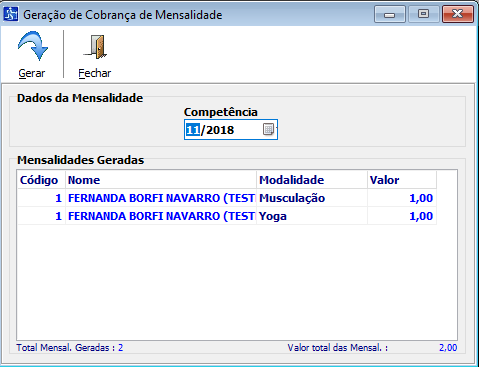The image size is (480, 367).
Task: Maximize the Geração de Cobrança window
Action: (x=424, y=14)
